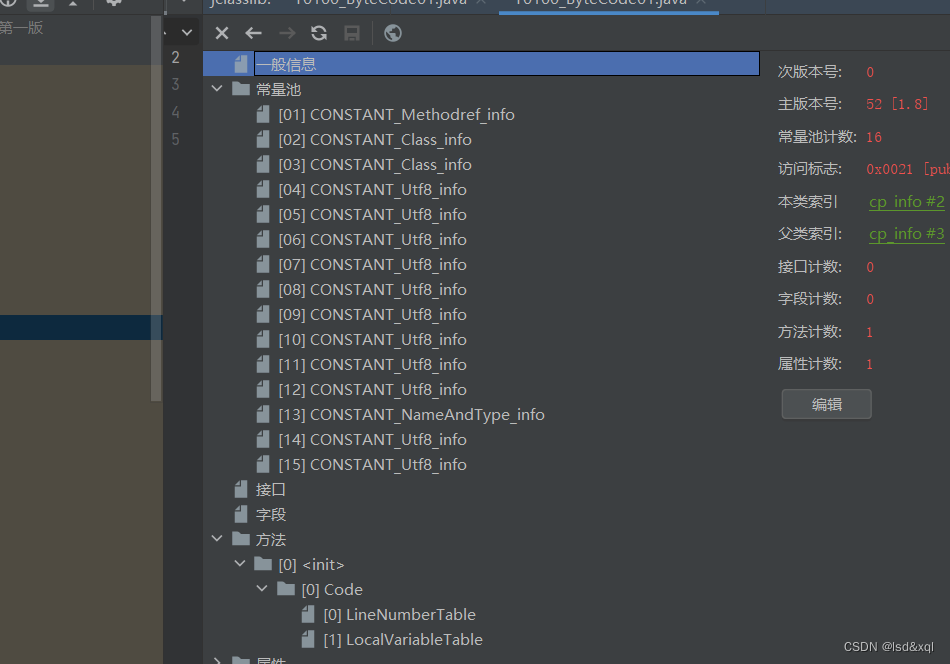Click the folder icon next to [0] Code
950x664 pixels.
(286, 589)
